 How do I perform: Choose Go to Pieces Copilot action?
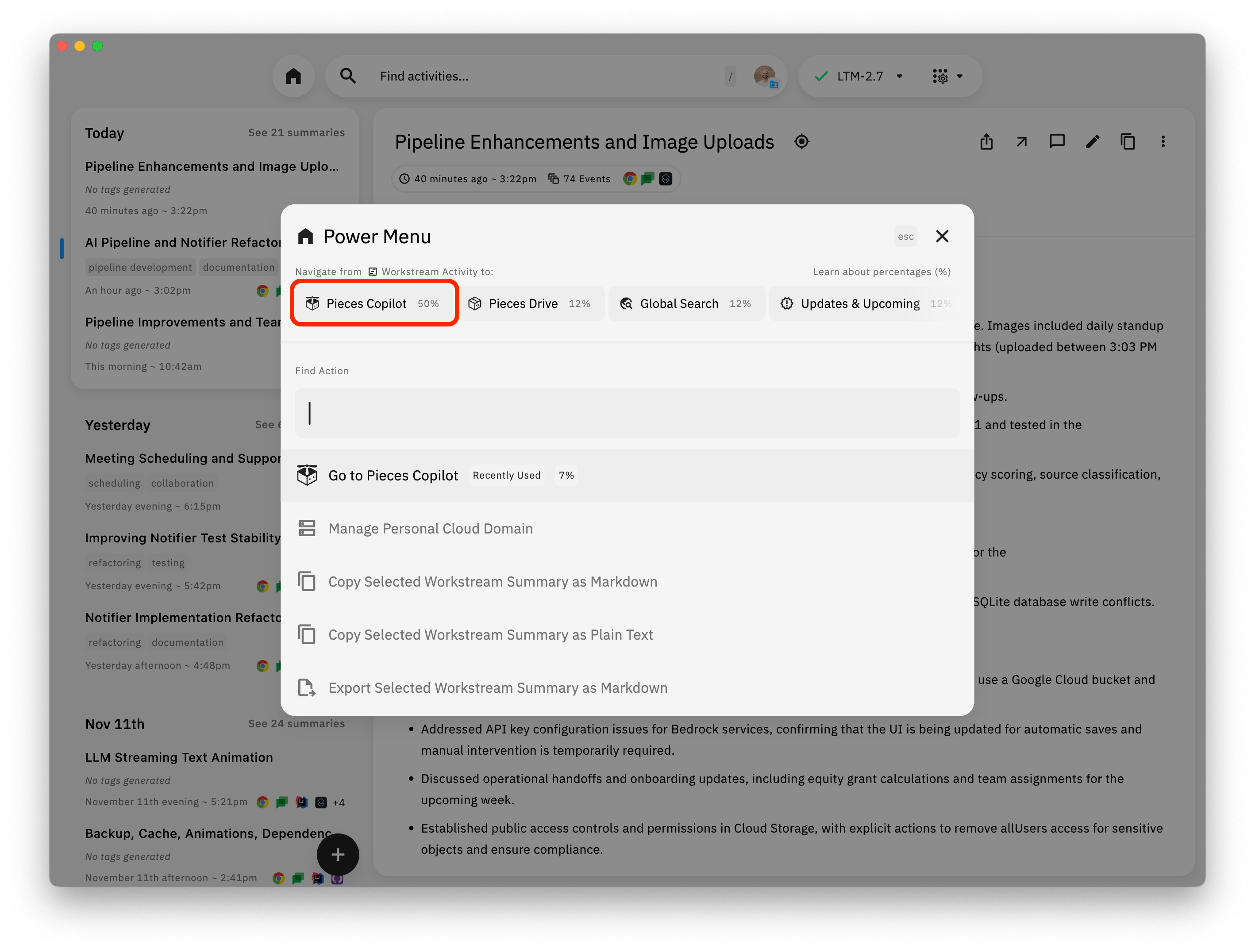pos(393,476)
